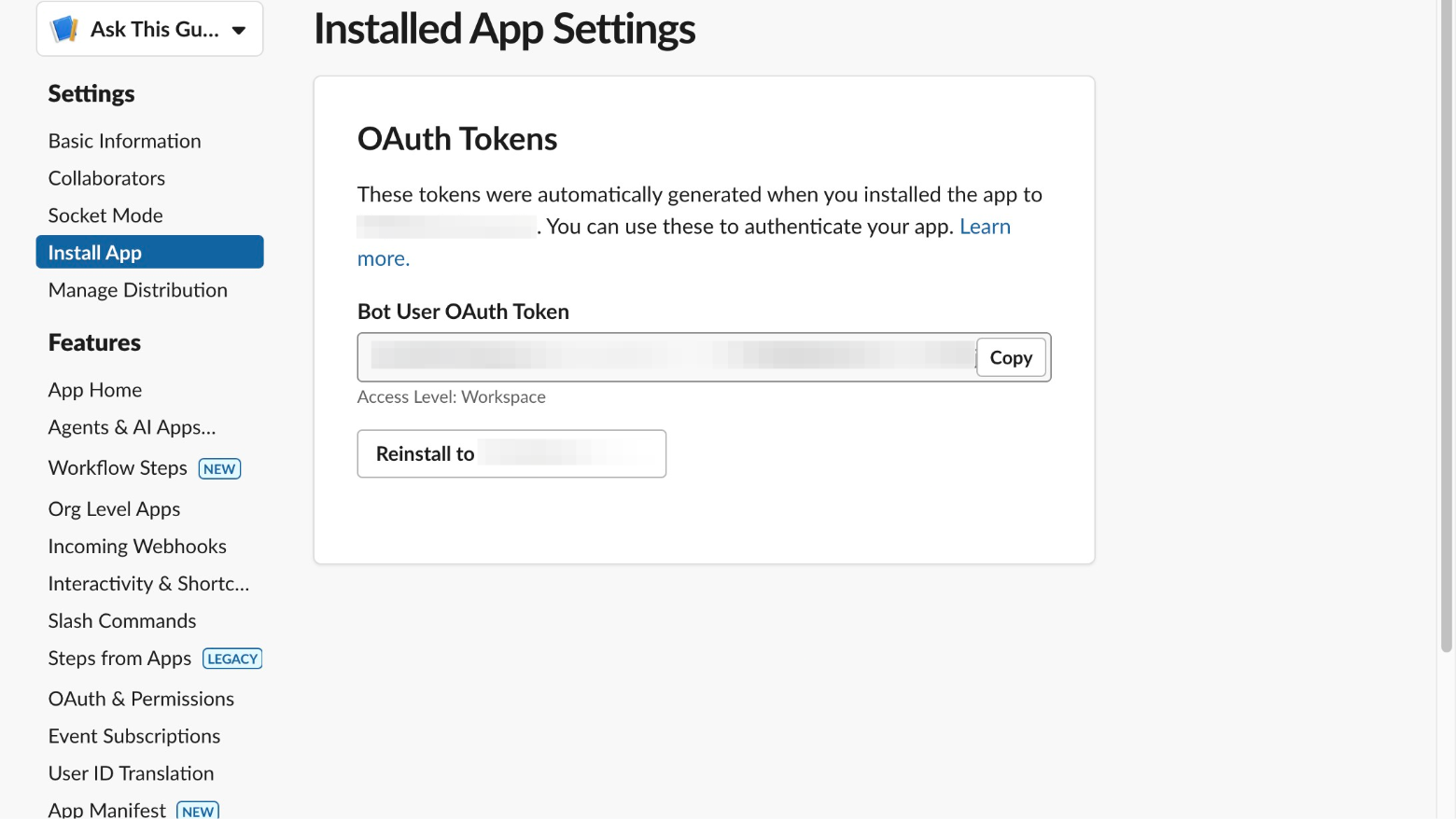Open Steps from Apps legacy page

pyautogui.click(x=119, y=659)
